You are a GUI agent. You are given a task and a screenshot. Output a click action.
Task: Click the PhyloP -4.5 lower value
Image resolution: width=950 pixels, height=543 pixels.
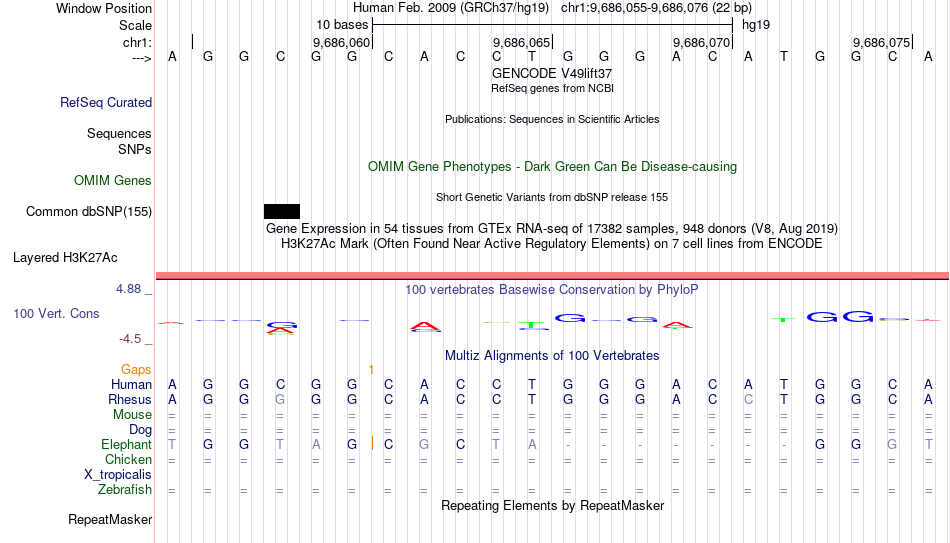pyautogui.click(x=130, y=339)
